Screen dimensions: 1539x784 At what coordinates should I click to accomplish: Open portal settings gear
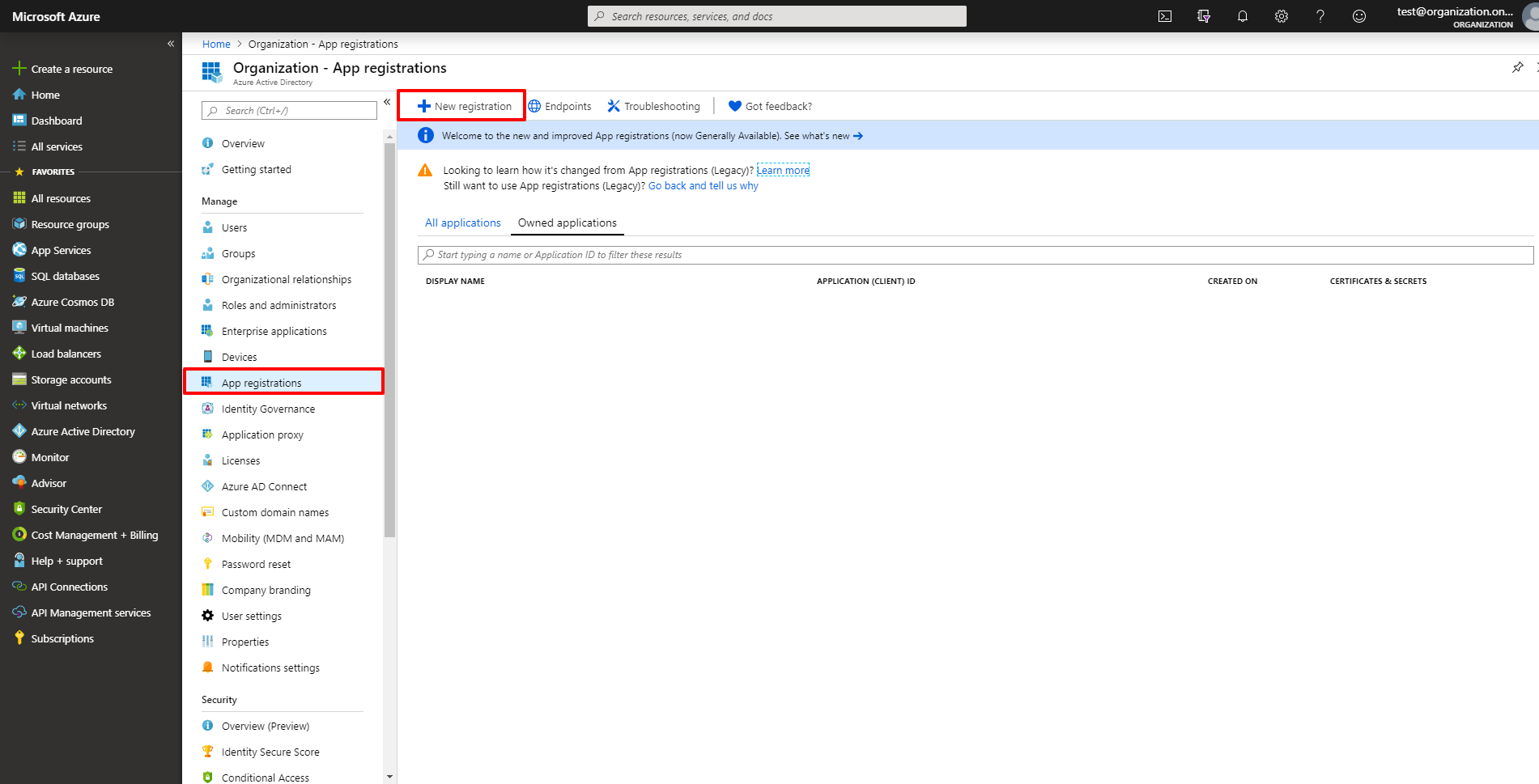pyautogui.click(x=1282, y=16)
